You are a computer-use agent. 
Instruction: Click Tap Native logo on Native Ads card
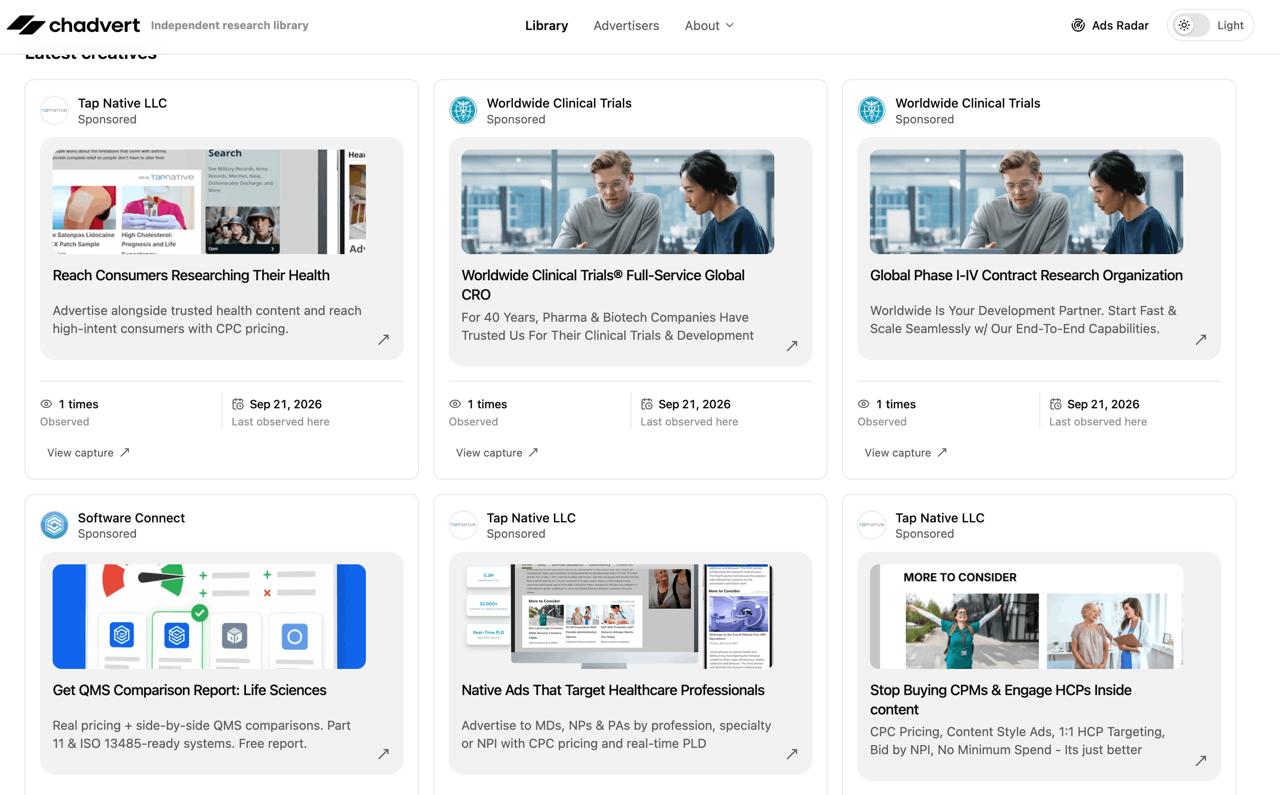tap(463, 525)
